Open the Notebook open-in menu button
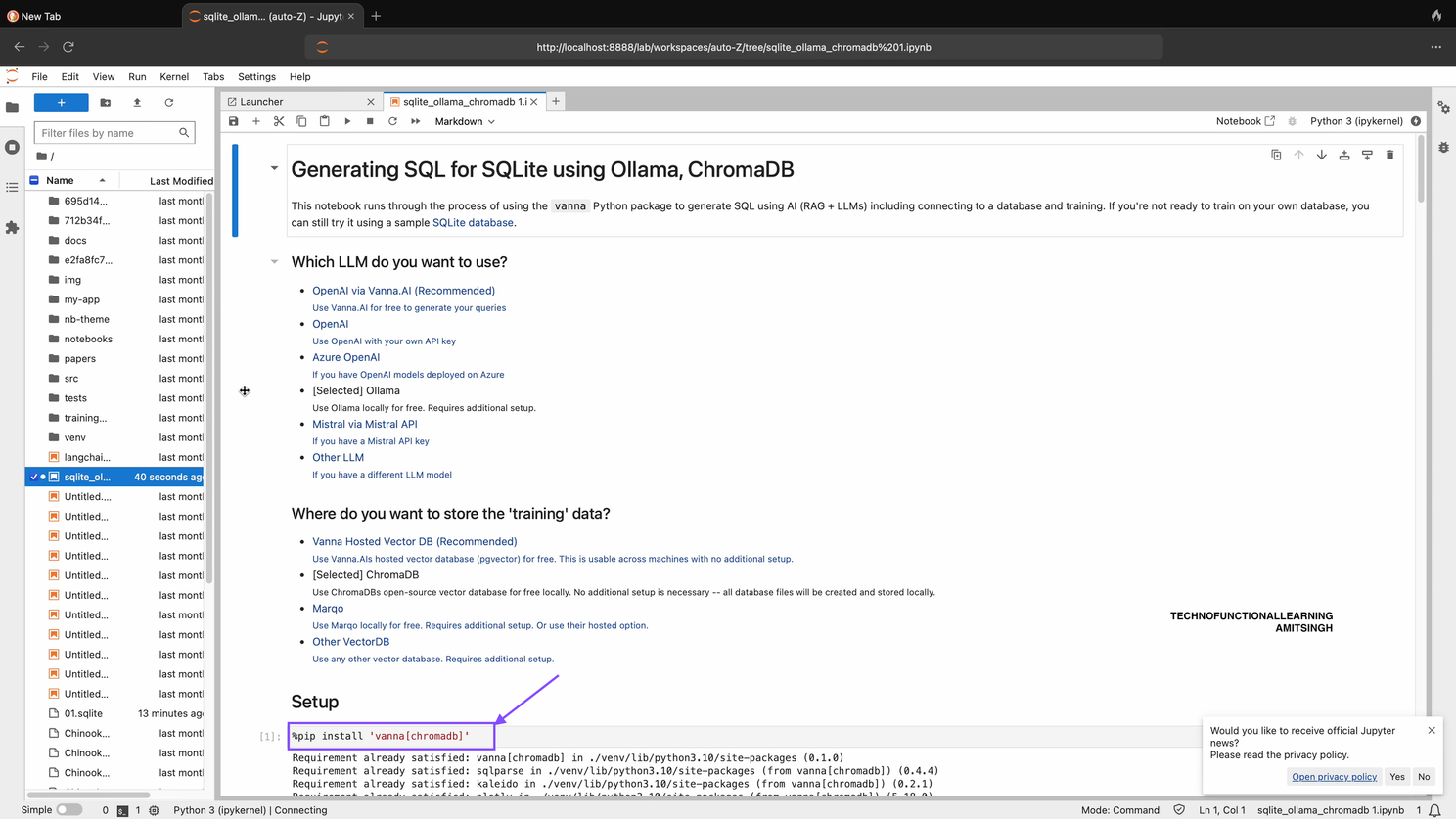Image resolution: width=1456 pixels, height=819 pixels. click(x=1246, y=121)
